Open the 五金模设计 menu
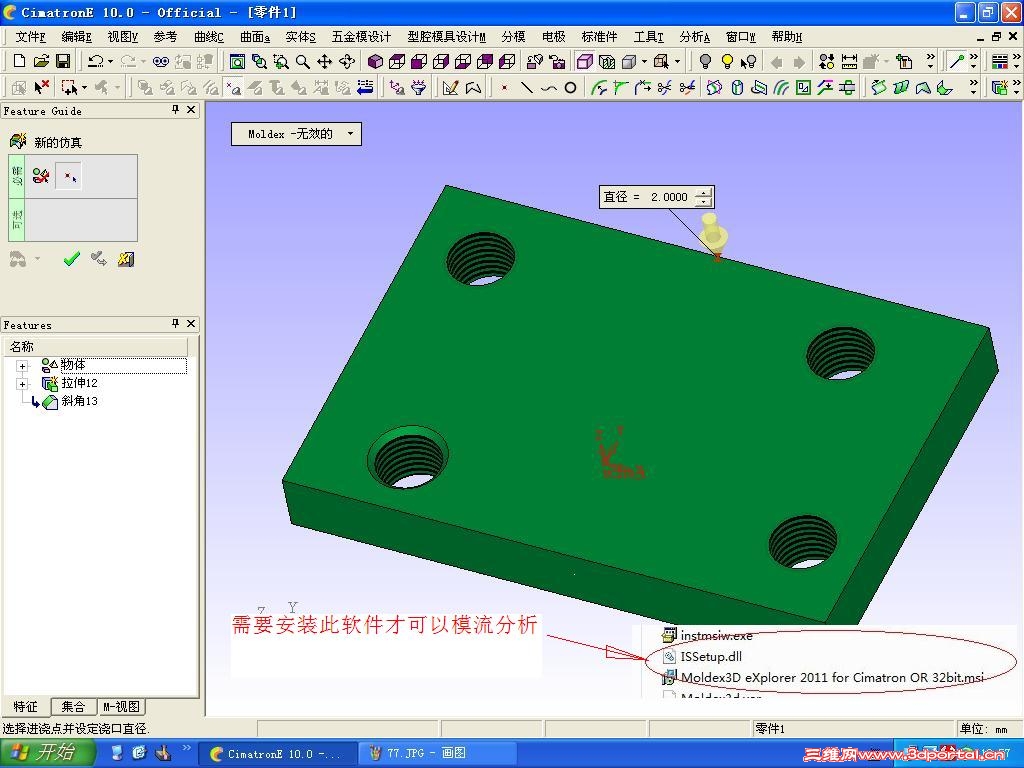1024x768 pixels. (361, 37)
